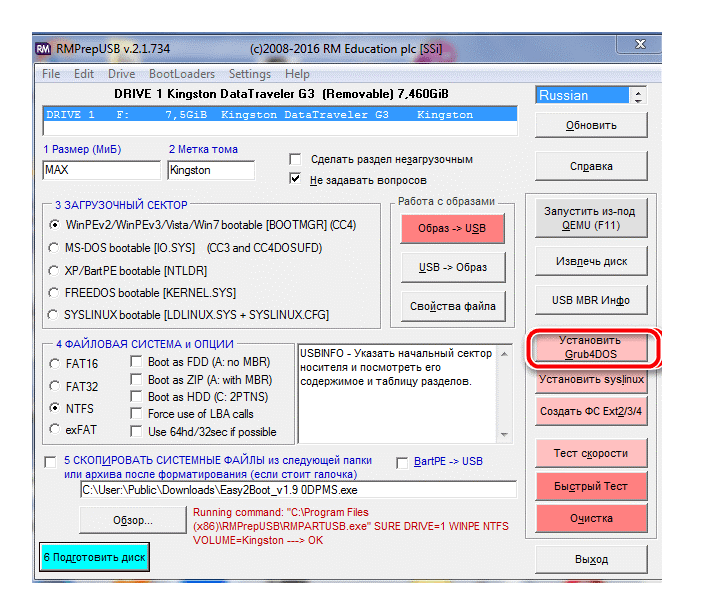Viewport: 706px width, 615px height.
Task: Open the File menu
Action: (51, 74)
